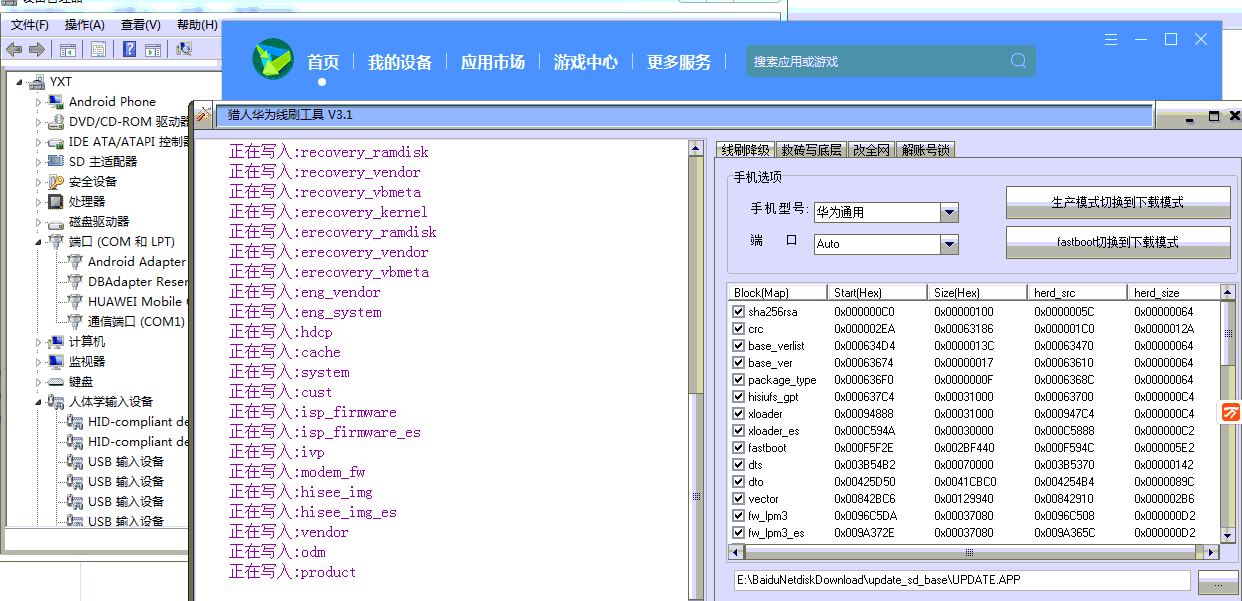Click fastboot切换到下载模式 button
This screenshot has width=1242, height=601.
(1118, 242)
